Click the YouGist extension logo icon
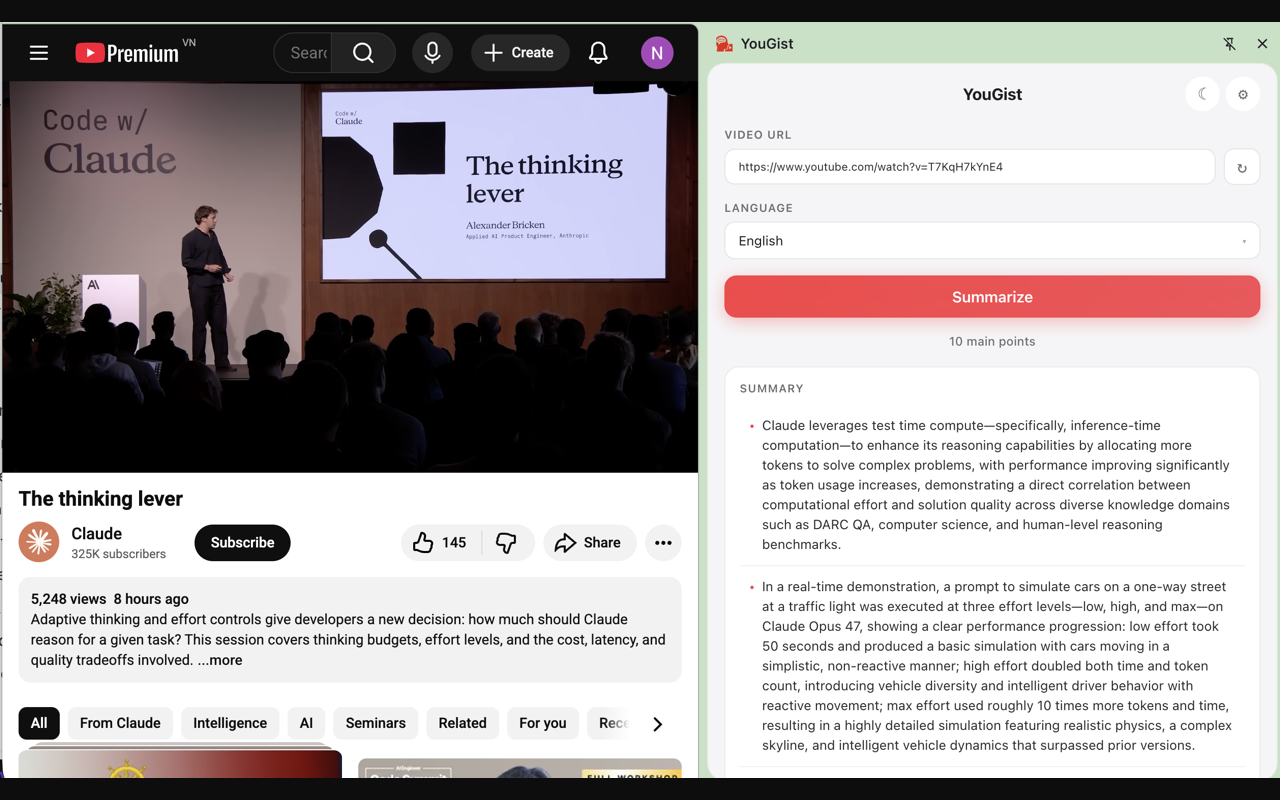1280x800 pixels. coord(724,44)
